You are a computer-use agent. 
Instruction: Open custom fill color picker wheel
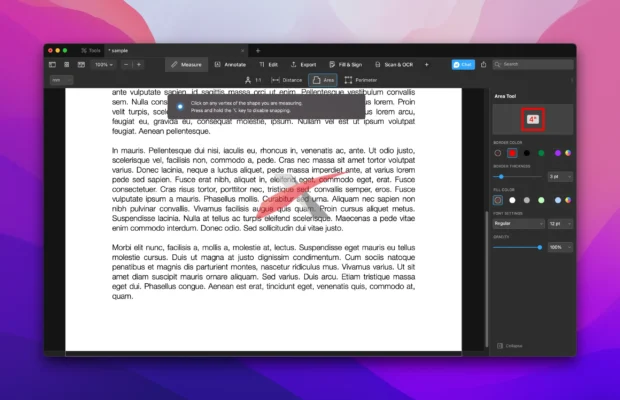568,200
